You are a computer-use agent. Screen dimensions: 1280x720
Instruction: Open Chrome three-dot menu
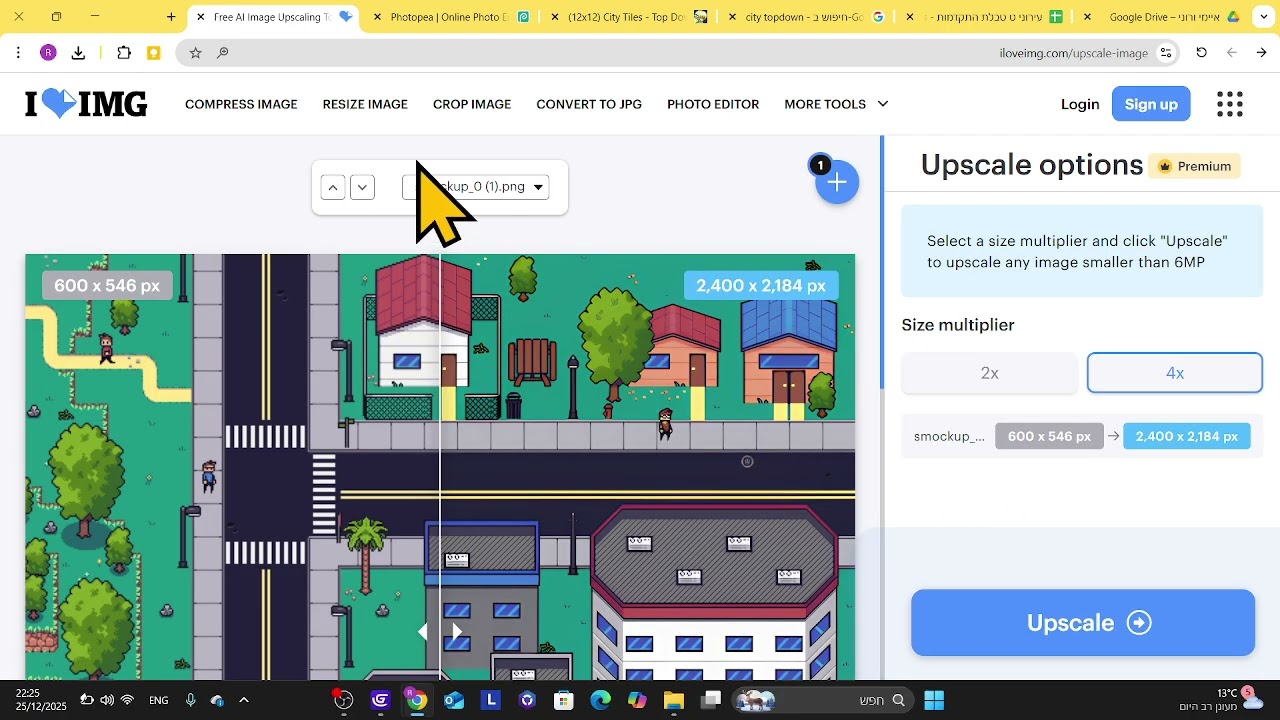pyautogui.click(x=18, y=53)
